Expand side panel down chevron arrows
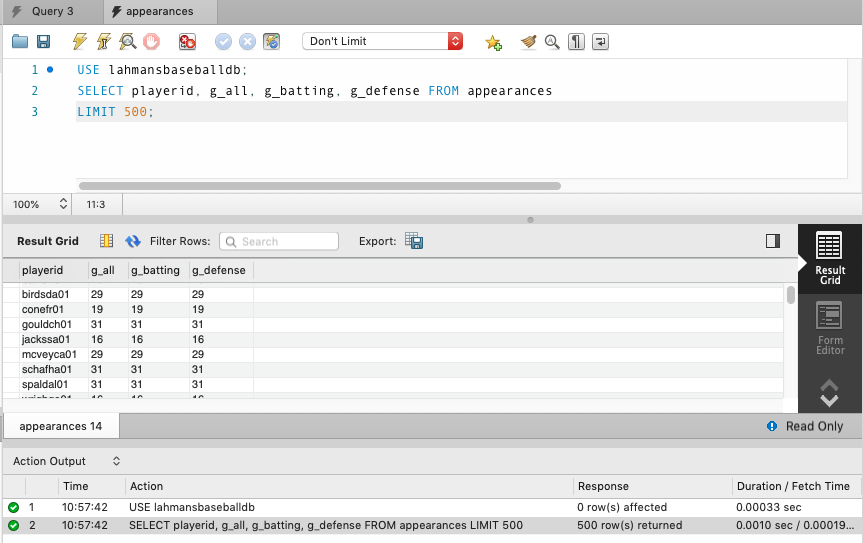 coord(829,401)
